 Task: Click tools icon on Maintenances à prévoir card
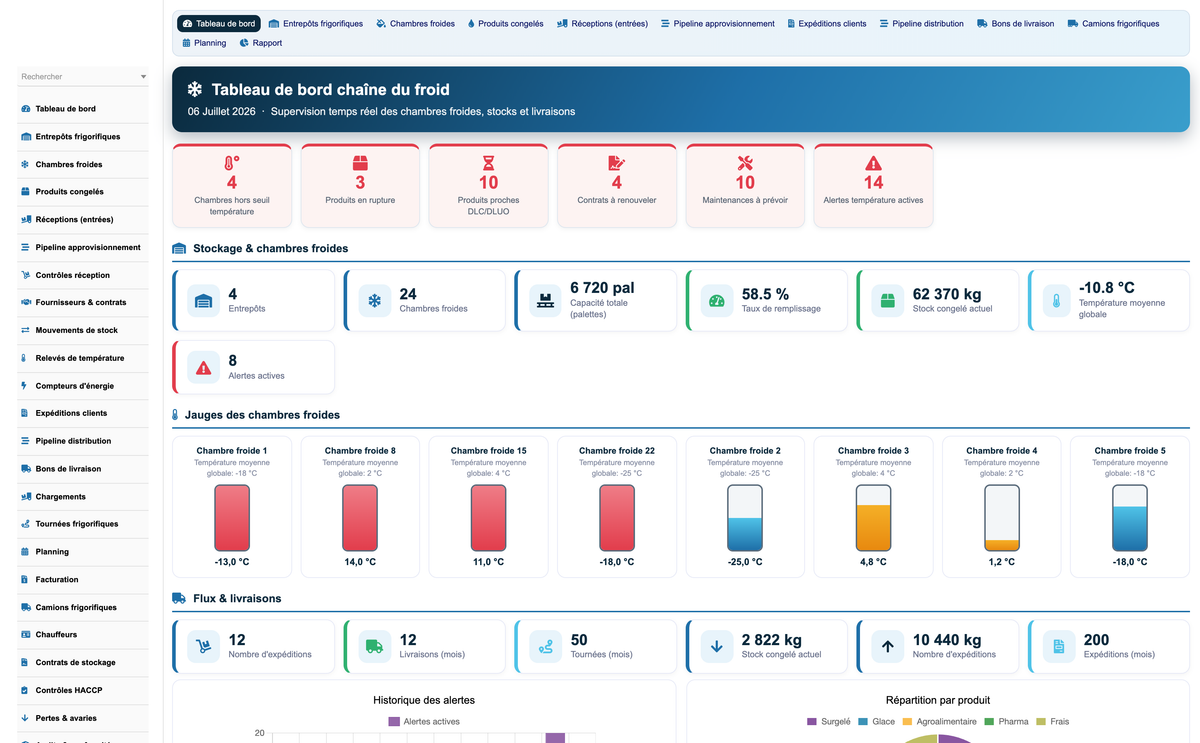pyautogui.click(x=745, y=163)
